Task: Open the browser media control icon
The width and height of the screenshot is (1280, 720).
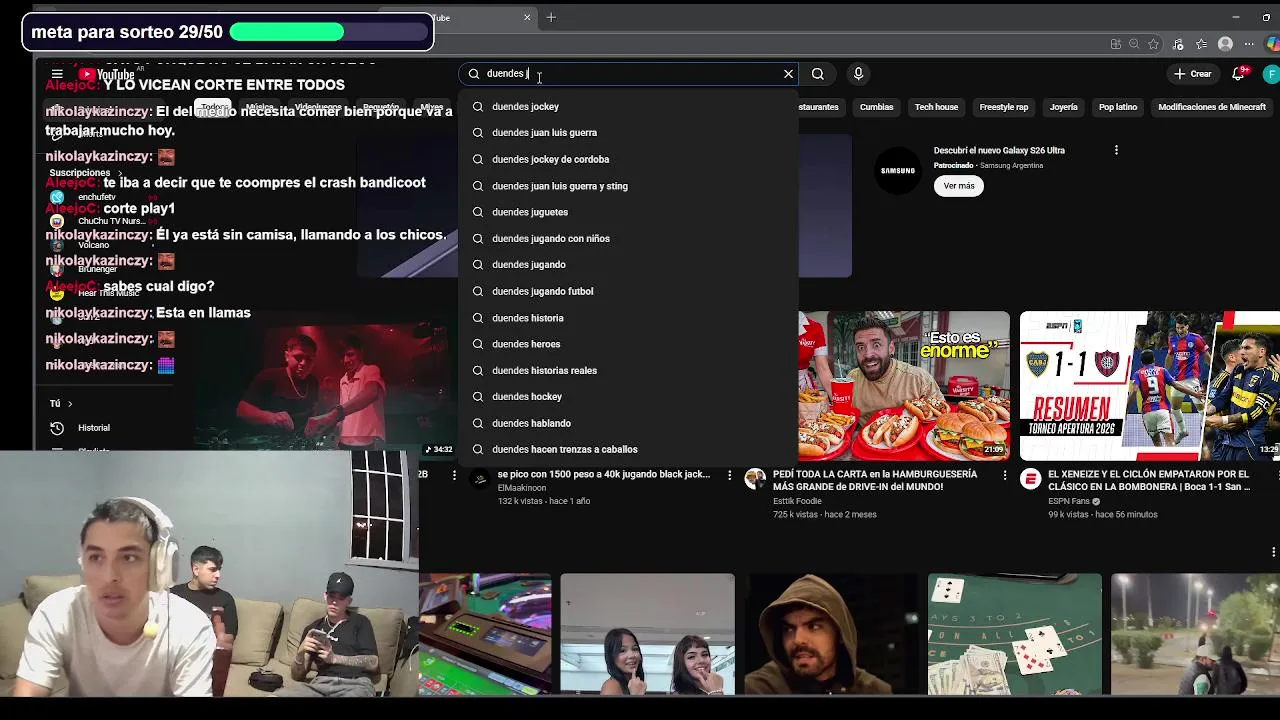Action: [x=1178, y=44]
